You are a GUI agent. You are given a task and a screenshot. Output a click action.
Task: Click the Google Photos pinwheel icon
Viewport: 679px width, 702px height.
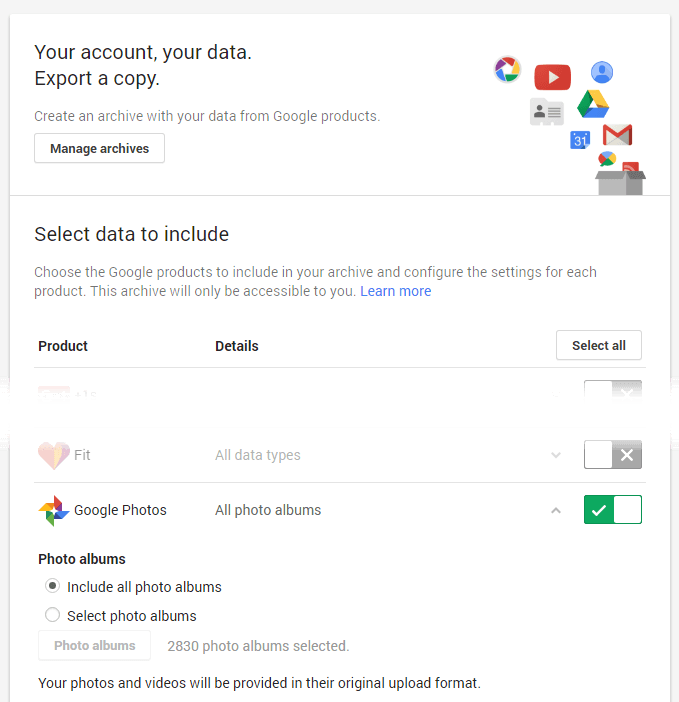53,510
